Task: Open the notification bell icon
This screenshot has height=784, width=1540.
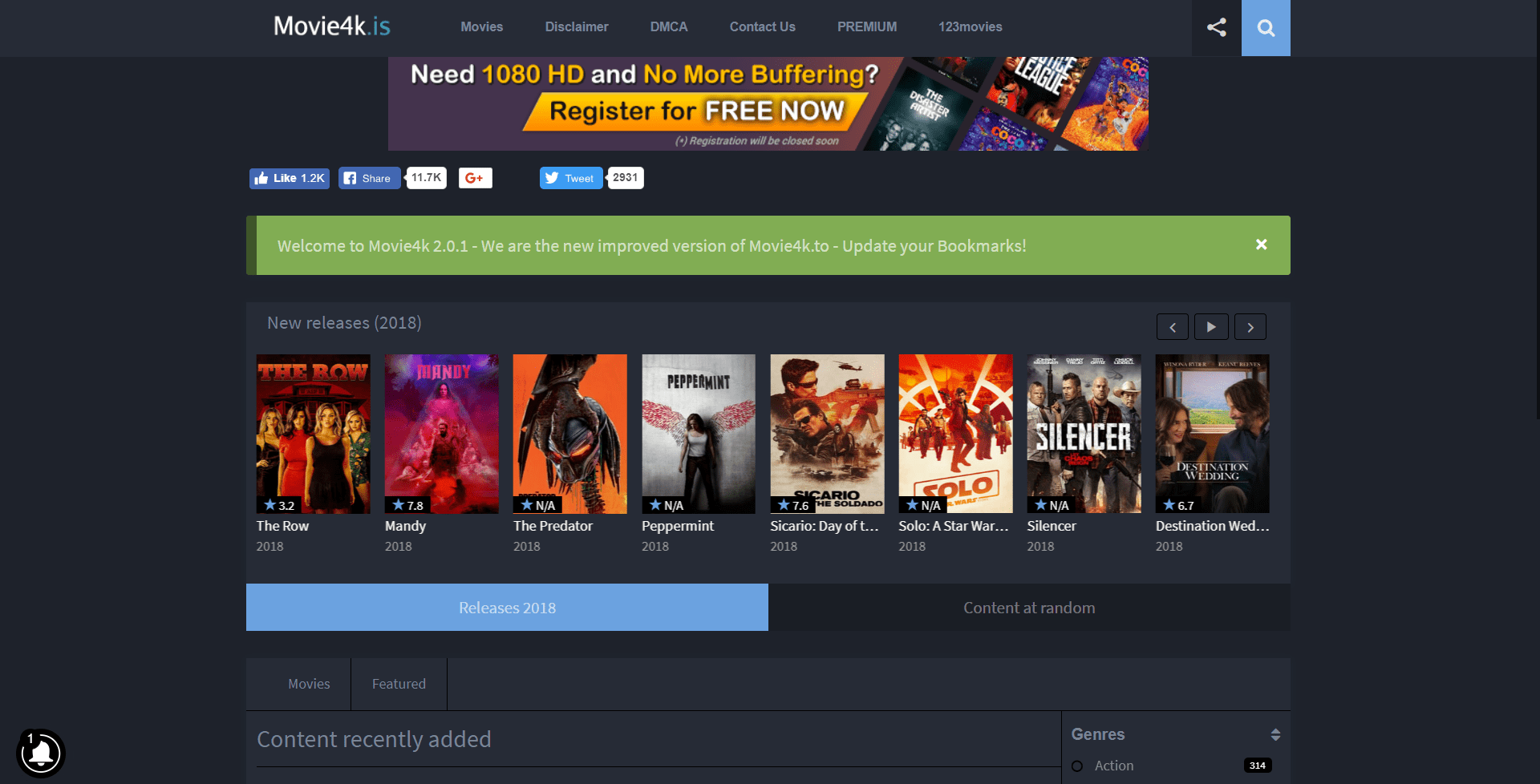Action: pyautogui.click(x=40, y=753)
